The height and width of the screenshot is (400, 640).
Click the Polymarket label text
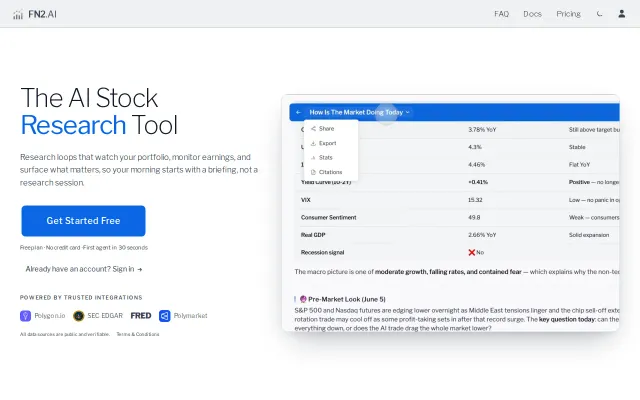point(191,316)
